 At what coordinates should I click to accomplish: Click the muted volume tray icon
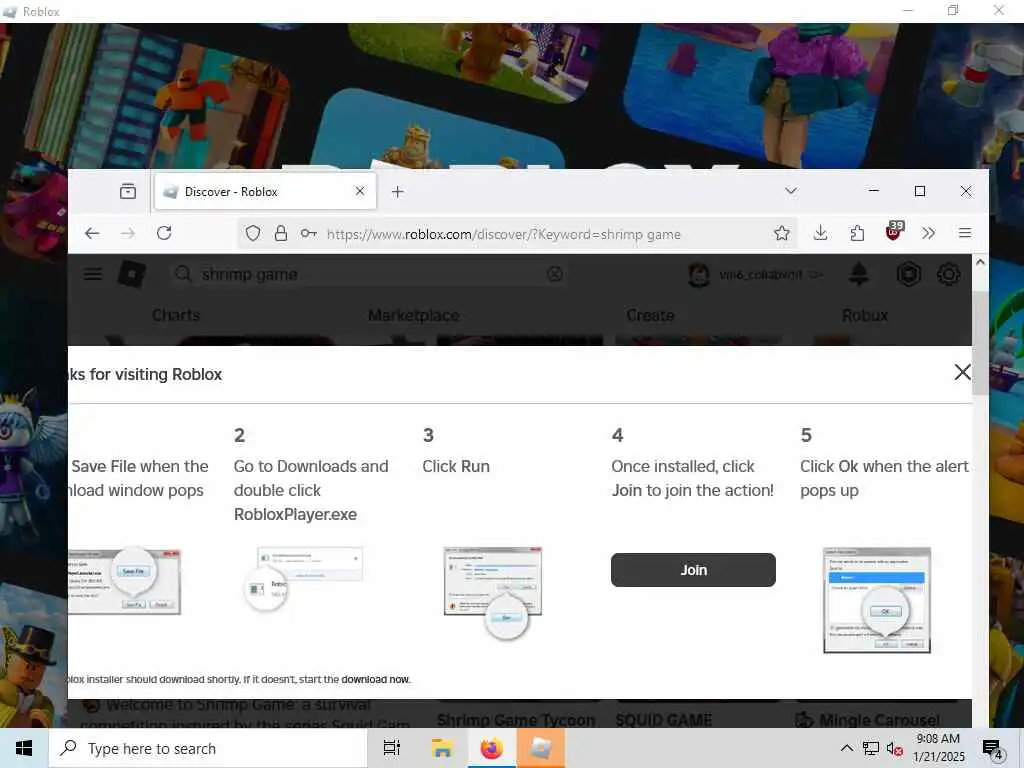(894, 748)
